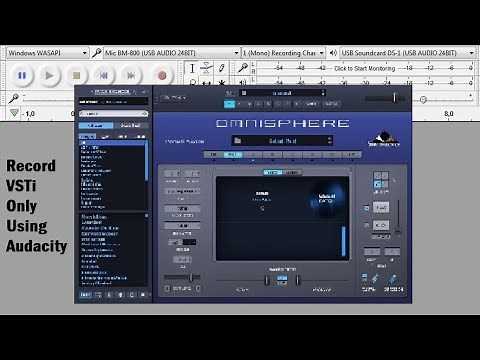Toggle the blue checkbox beside the upper button in the right panel
The height and width of the screenshot is (360, 480).
coord(367,208)
